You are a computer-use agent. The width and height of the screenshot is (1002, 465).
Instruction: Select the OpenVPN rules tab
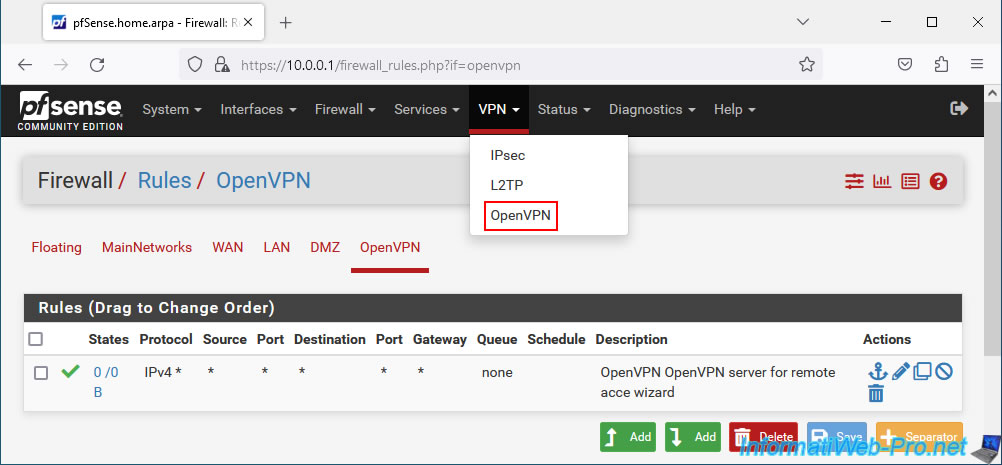pyautogui.click(x=390, y=247)
